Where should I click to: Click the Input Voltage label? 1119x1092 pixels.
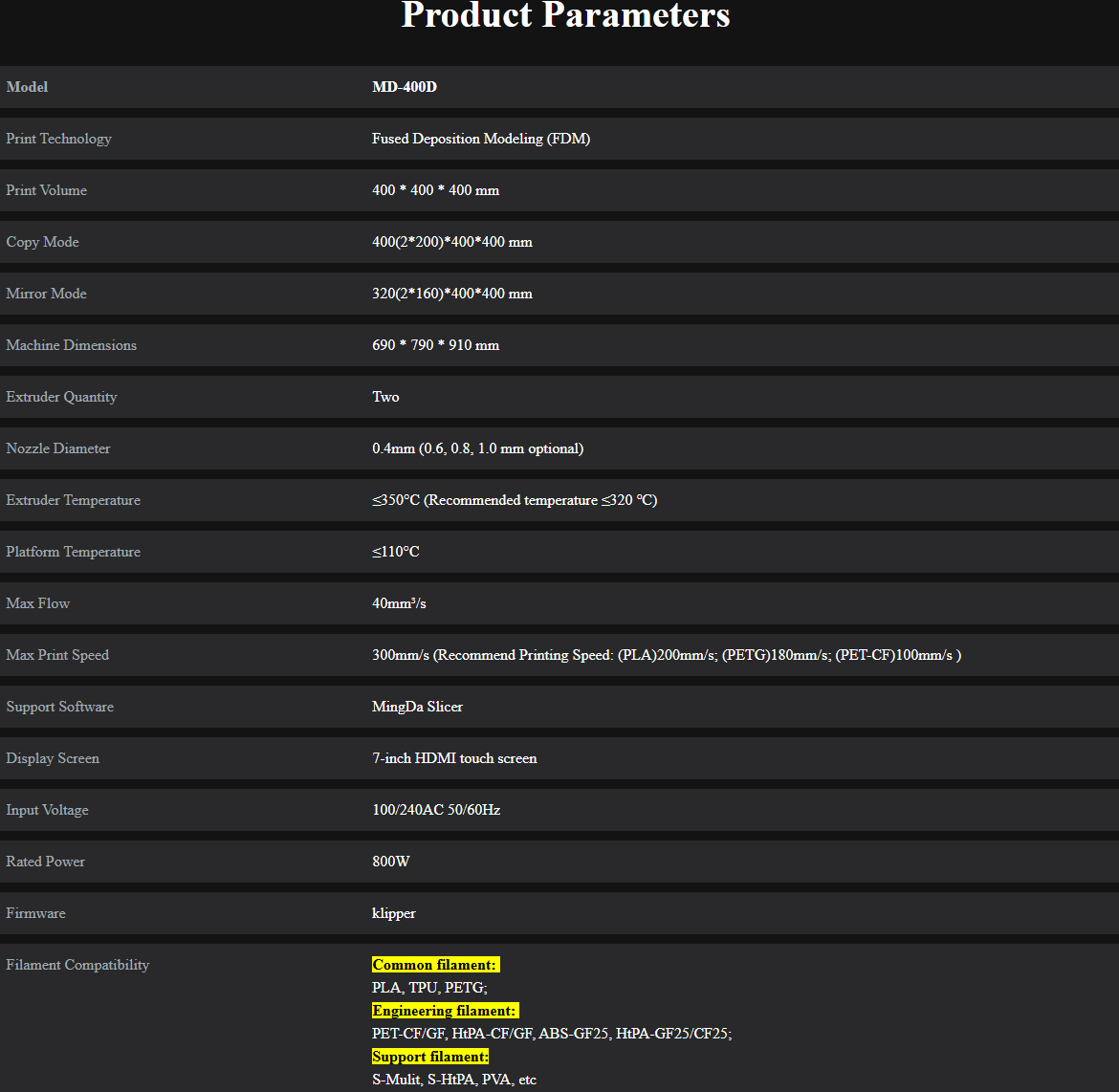(47, 810)
